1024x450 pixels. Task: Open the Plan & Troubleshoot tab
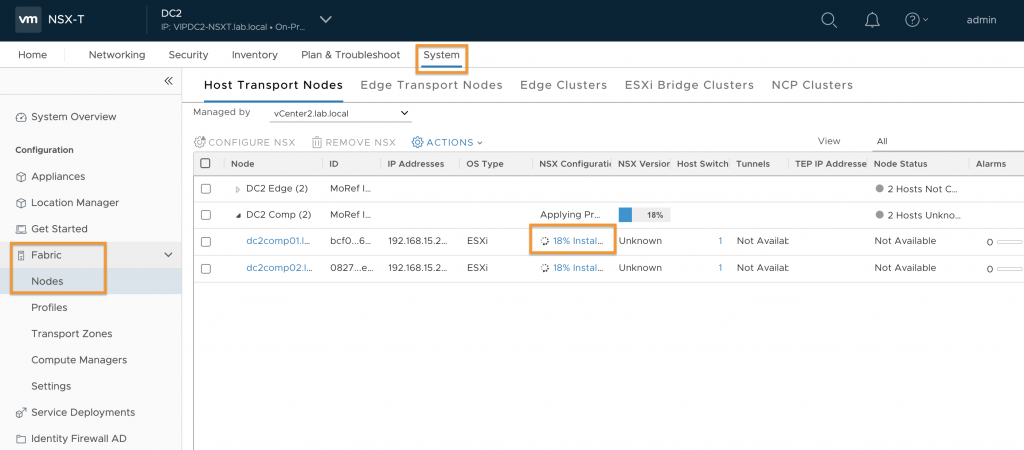point(351,55)
